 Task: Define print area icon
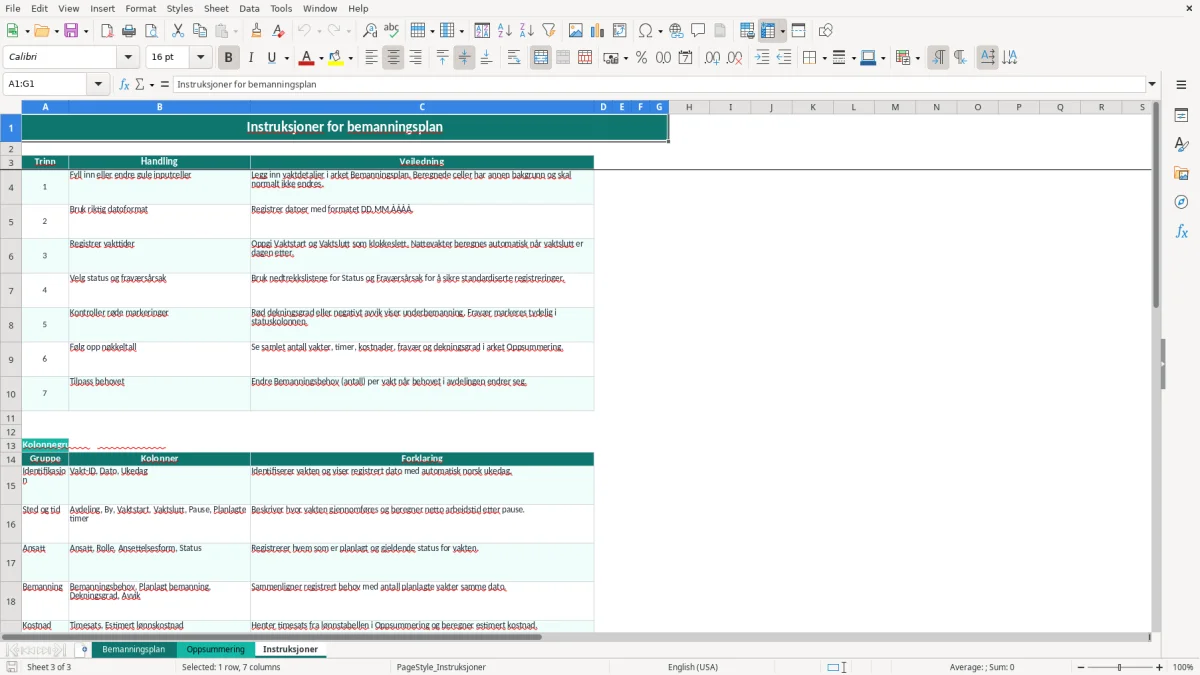[x=747, y=31]
